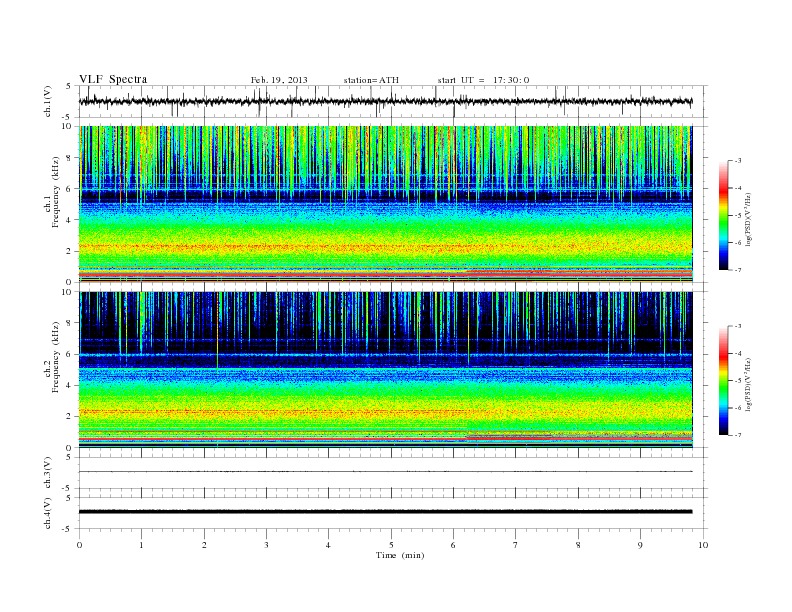
Task: Click the "6" kHz tick on ch.1 frequency axis
Action: tap(69, 188)
